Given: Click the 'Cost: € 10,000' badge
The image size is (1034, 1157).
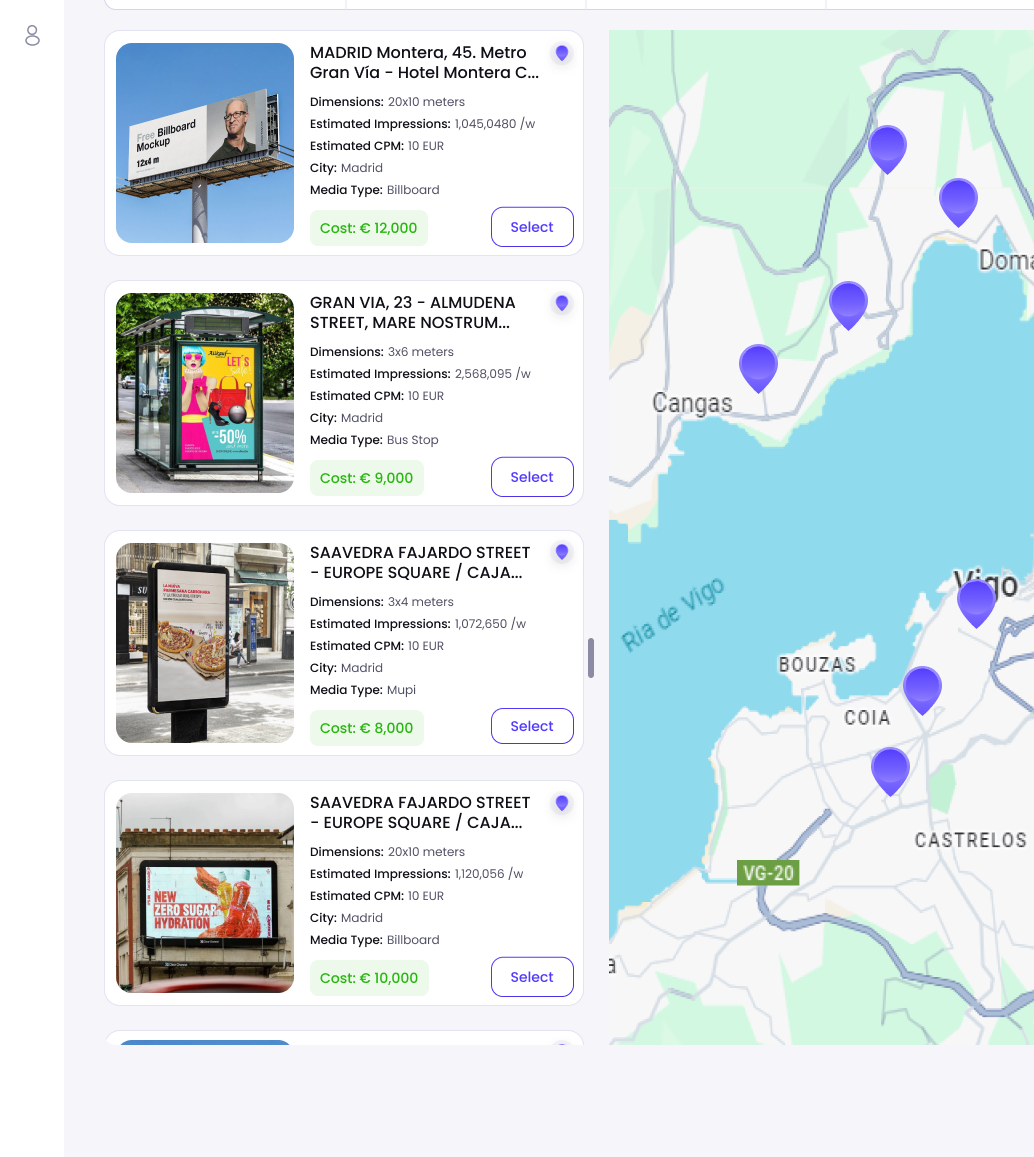Looking at the screenshot, I should click(369, 978).
